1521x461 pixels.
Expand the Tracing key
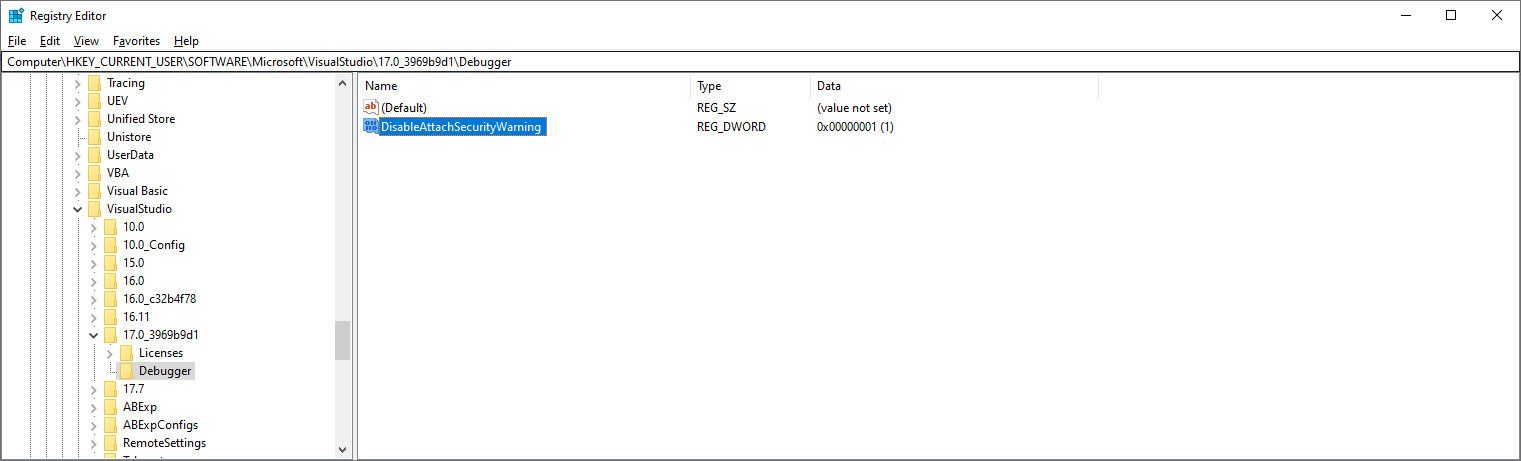pos(78,83)
